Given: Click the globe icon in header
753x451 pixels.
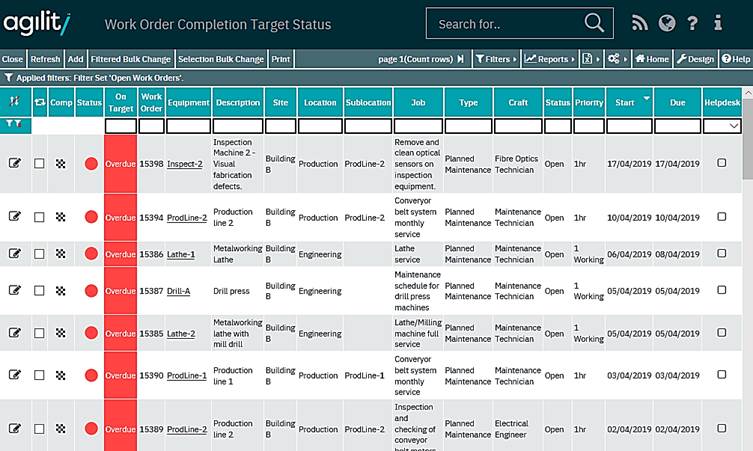Looking at the screenshot, I should point(667,23).
